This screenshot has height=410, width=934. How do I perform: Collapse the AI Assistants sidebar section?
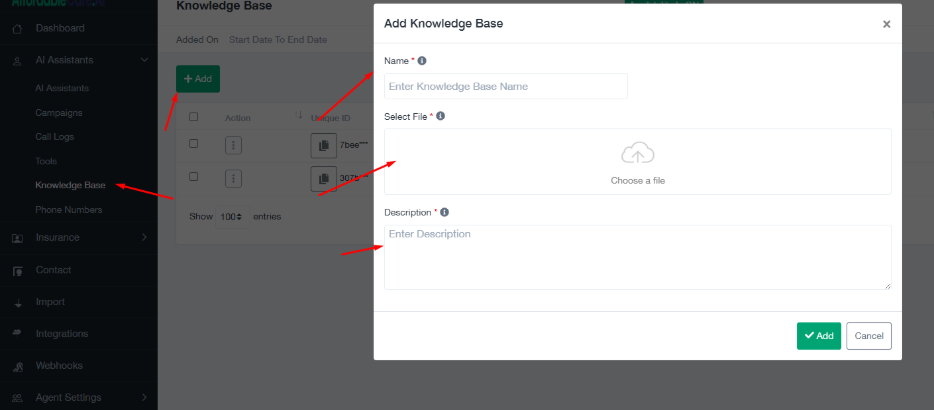tap(145, 61)
